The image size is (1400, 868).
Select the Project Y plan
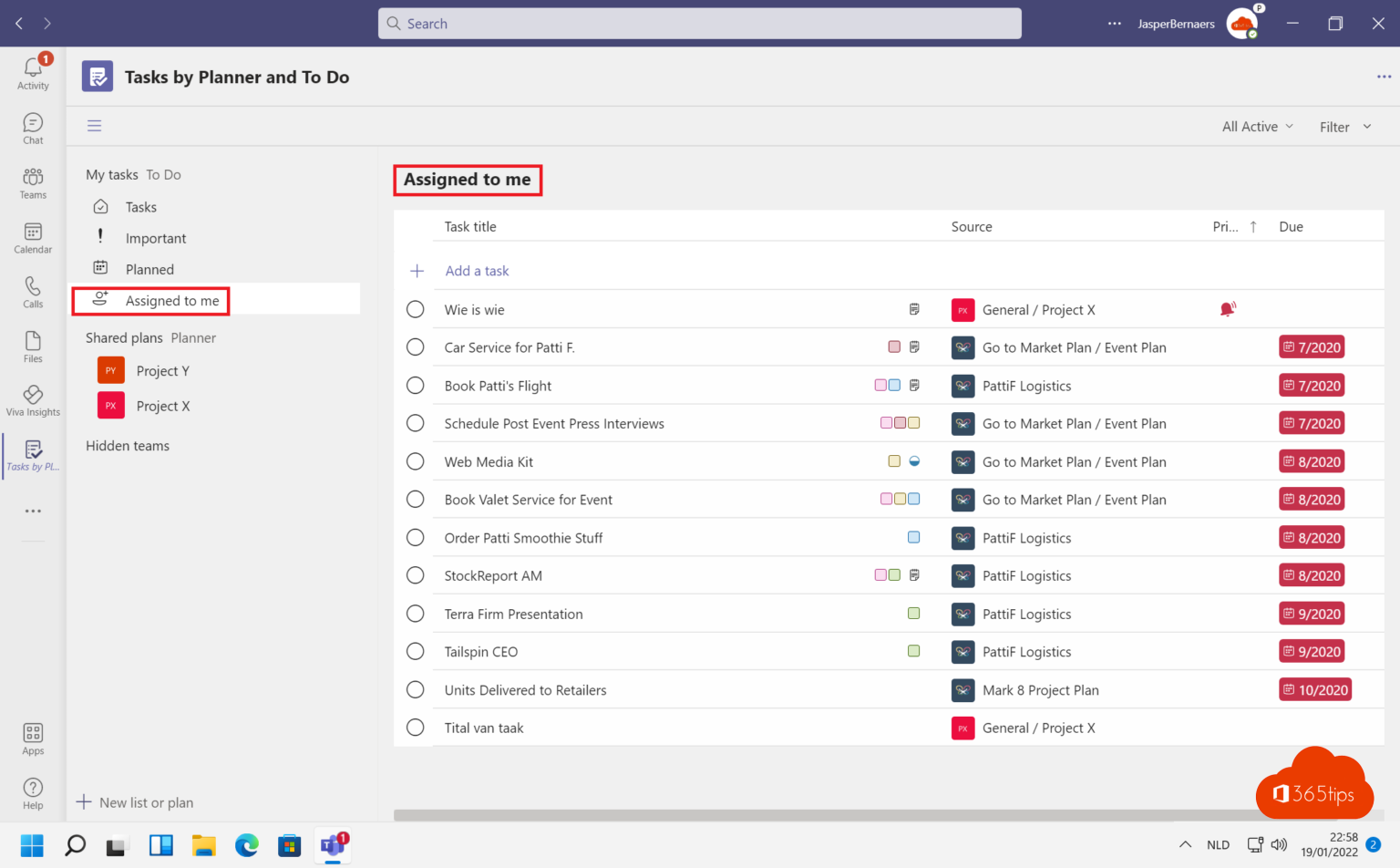click(162, 370)
